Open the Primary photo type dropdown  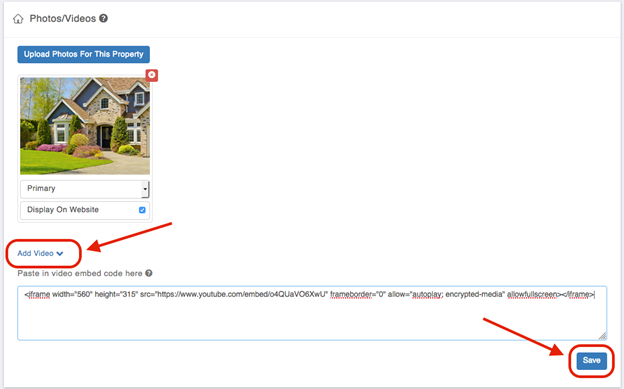[x=85, y=189]
